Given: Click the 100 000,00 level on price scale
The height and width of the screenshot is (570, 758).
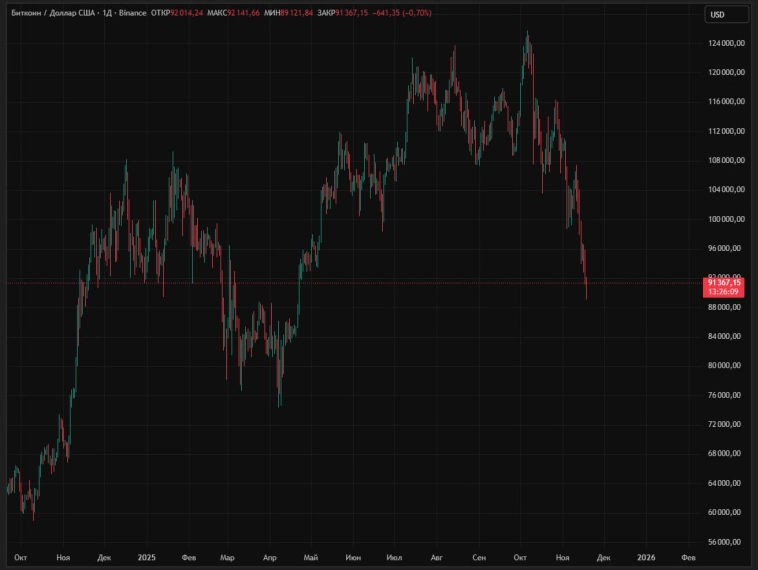Looking at the screenshot, I should 726,219.
